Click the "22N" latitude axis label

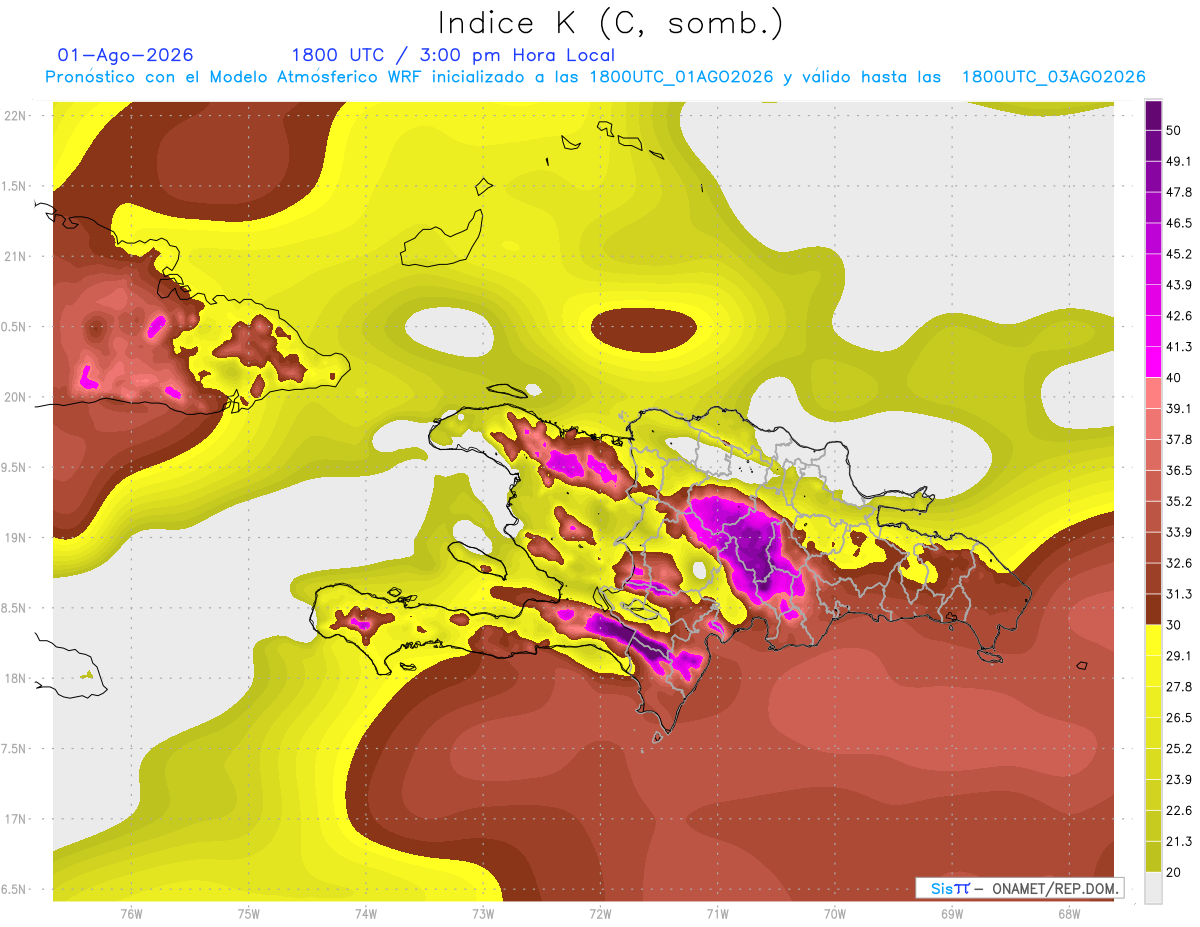coord(15,116)
